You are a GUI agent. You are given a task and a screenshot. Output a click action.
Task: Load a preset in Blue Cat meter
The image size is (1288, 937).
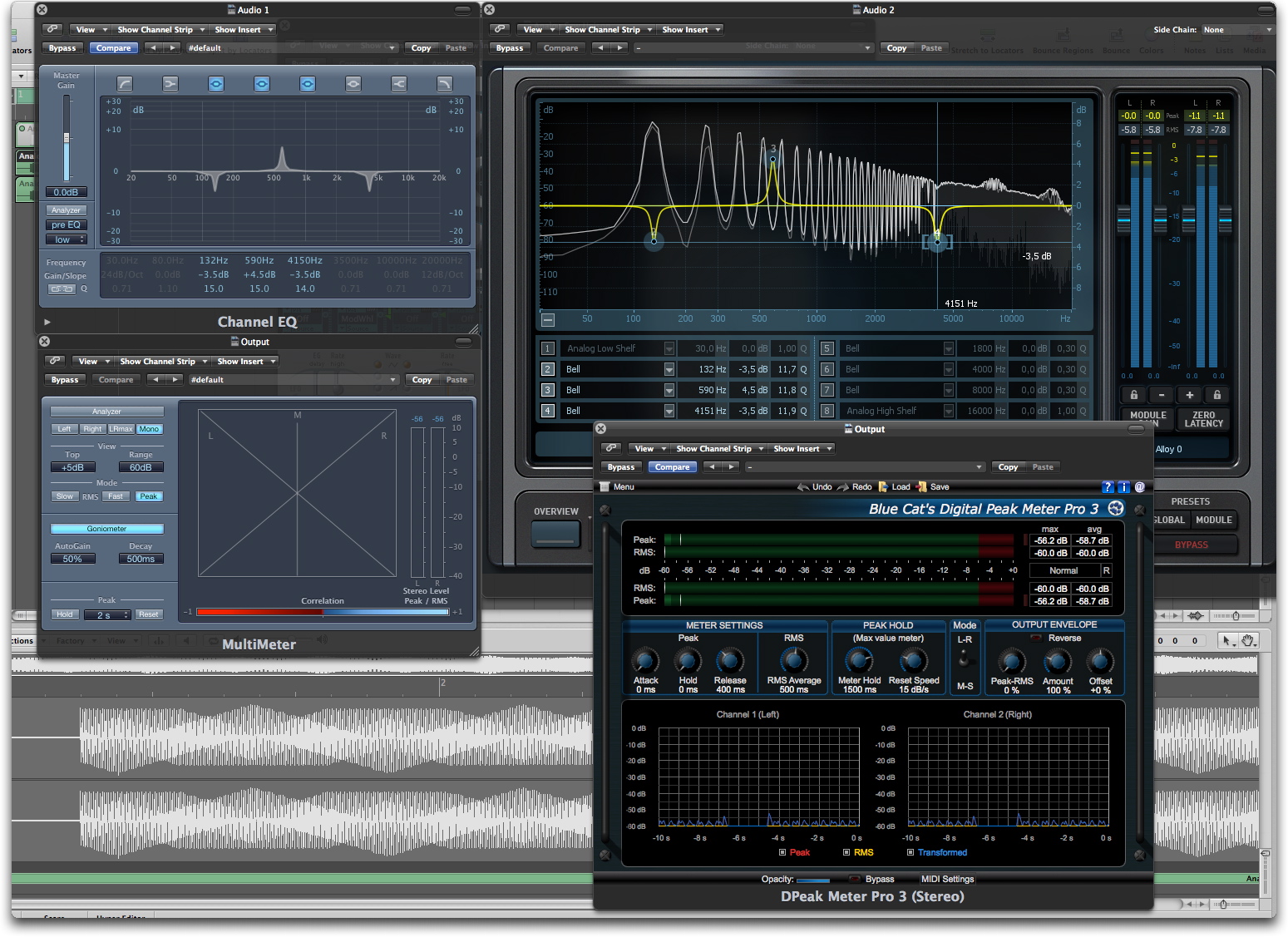(x=894, y=486)
